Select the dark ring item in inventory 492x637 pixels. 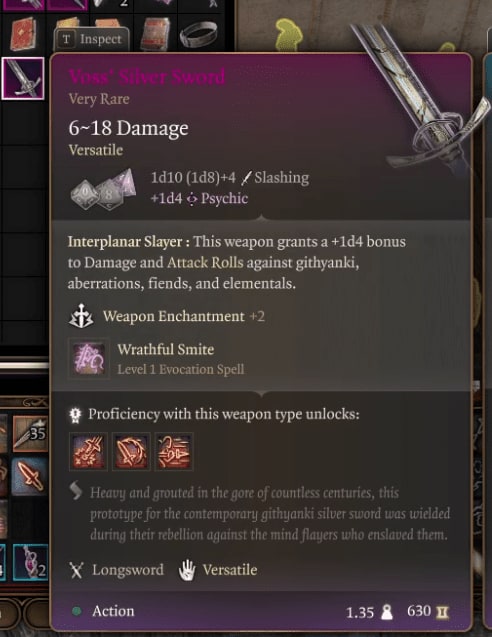click(x=198, y=34)
